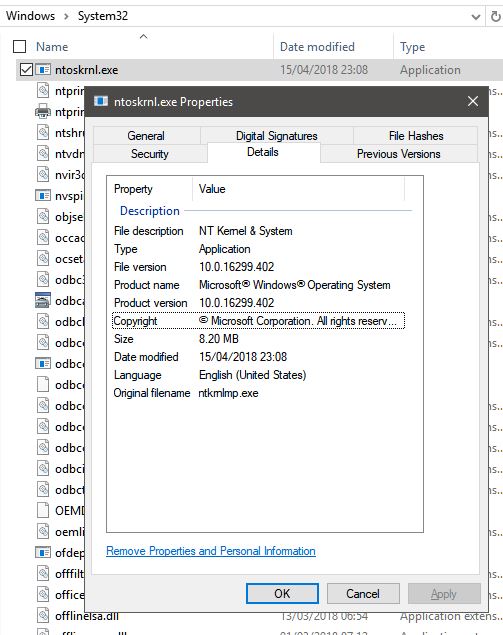
Task: Click the ocset file icon
Action: coord(43,258)
